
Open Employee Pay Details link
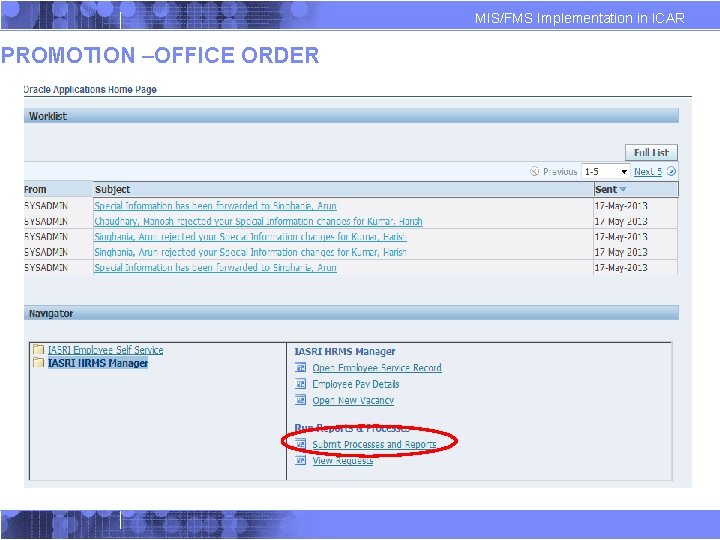click(356, 384)
